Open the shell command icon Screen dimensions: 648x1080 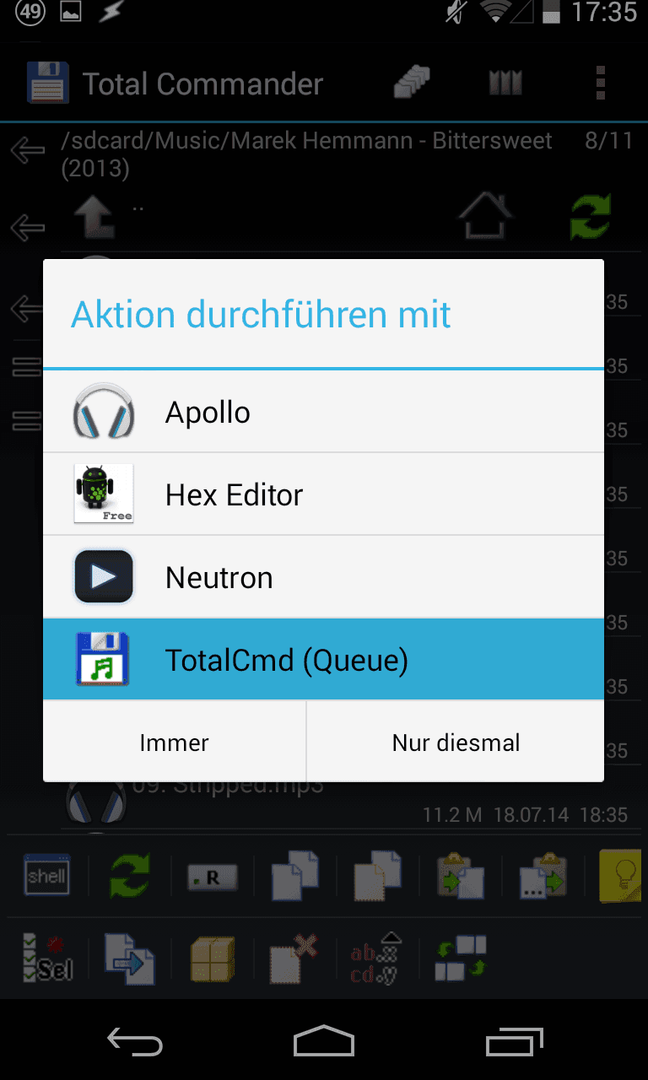(x=46, y=875)
